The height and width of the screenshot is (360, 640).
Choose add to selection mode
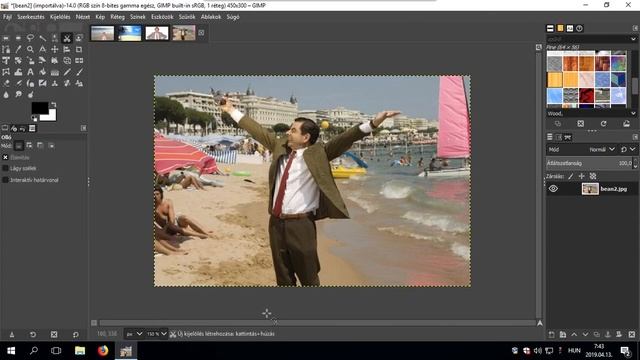coord(29,146)
